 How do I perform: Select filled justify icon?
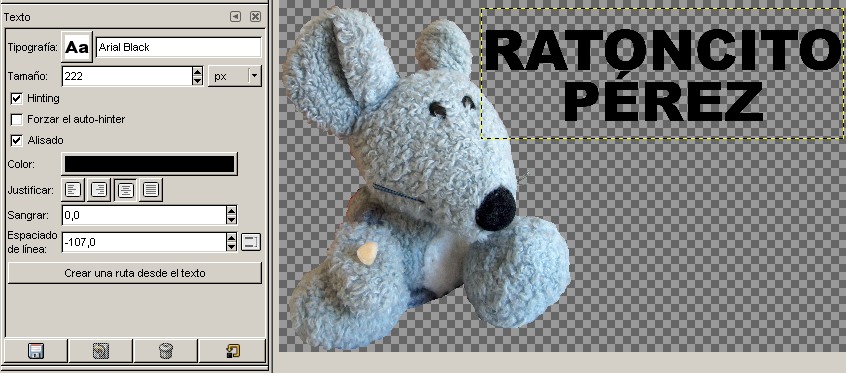(x=151, y=190)
